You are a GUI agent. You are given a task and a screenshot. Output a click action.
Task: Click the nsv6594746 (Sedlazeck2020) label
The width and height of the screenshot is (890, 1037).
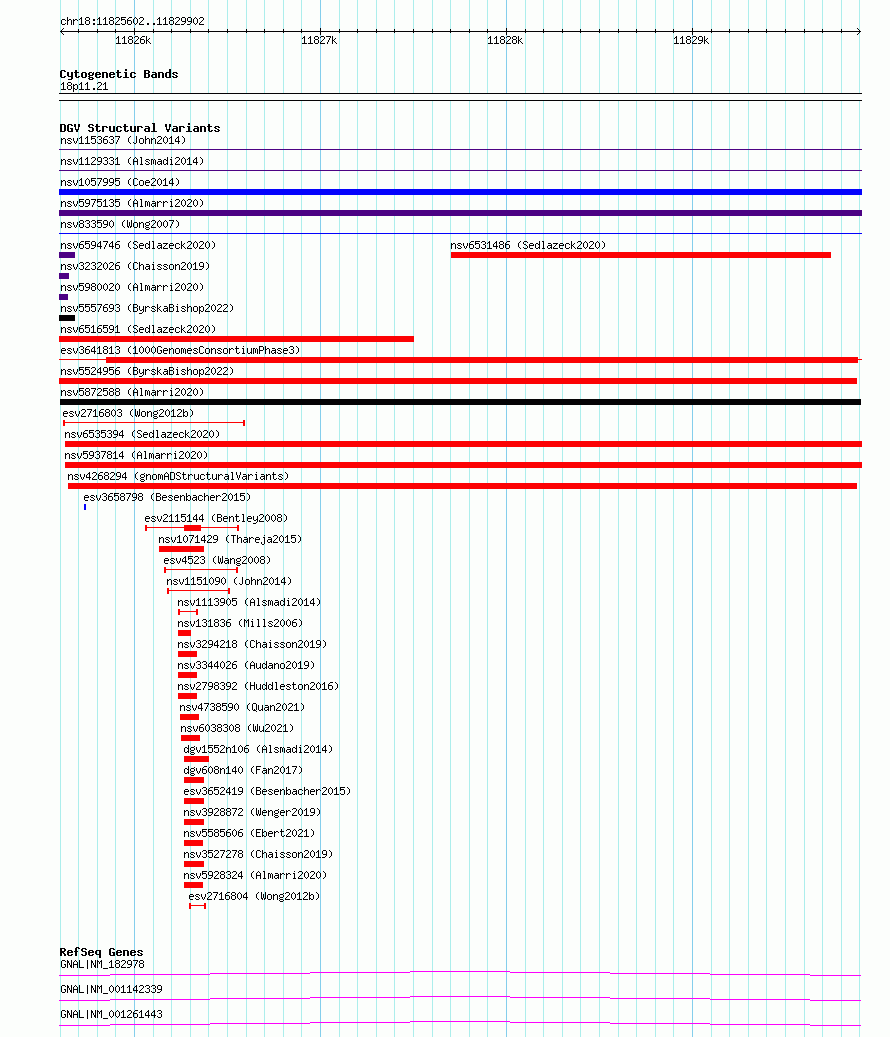click(x=138, y=245)
